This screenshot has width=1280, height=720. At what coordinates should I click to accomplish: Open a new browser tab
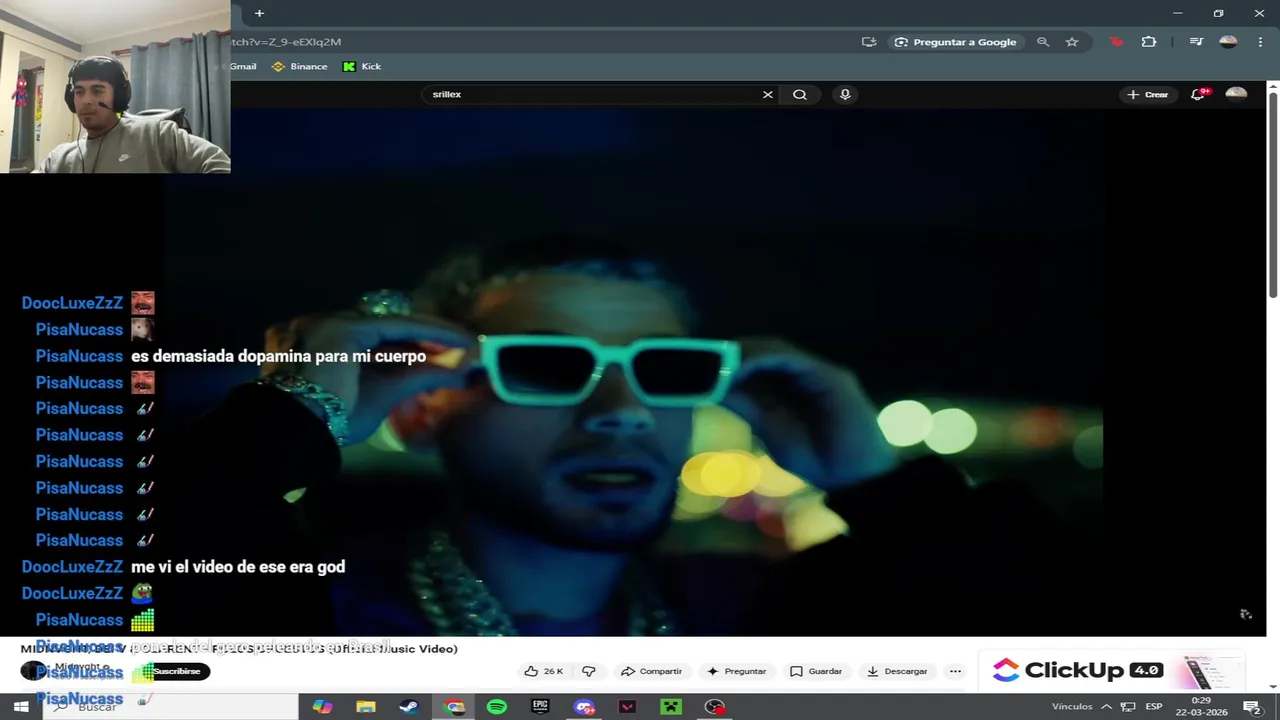click(259, 13)
